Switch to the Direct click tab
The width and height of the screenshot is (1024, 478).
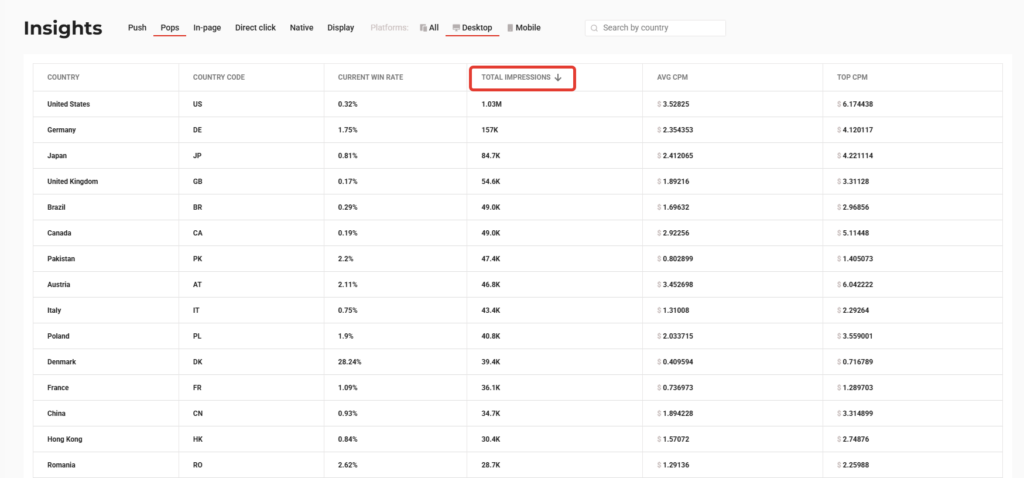pyautogui.click(x=255, y=28)
